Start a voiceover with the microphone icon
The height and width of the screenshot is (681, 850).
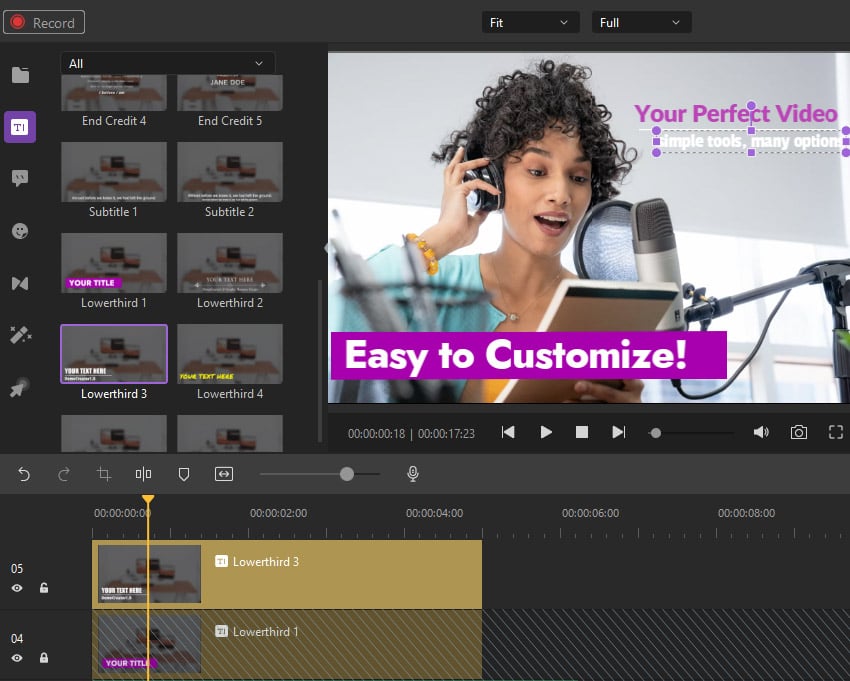point(413,473)
